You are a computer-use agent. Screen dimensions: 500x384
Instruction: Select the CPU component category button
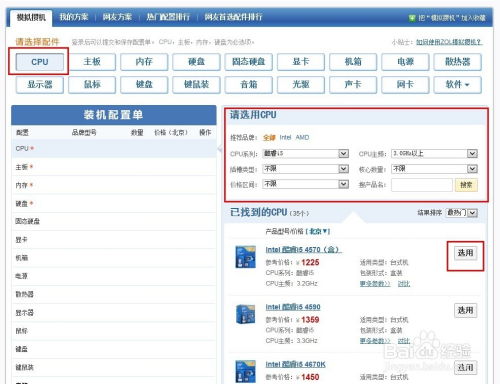[x=40, y=62]
